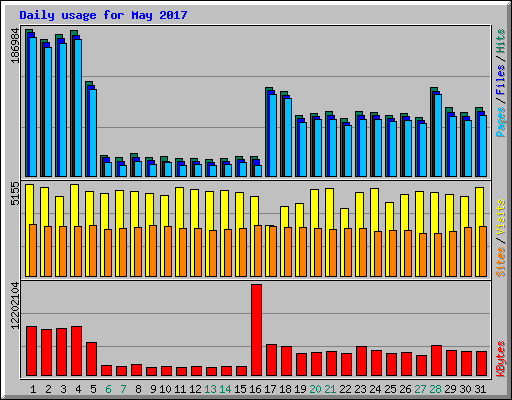Click the green day 28 axis label
This screenshot has width=512, height=400.
point(435,389)
